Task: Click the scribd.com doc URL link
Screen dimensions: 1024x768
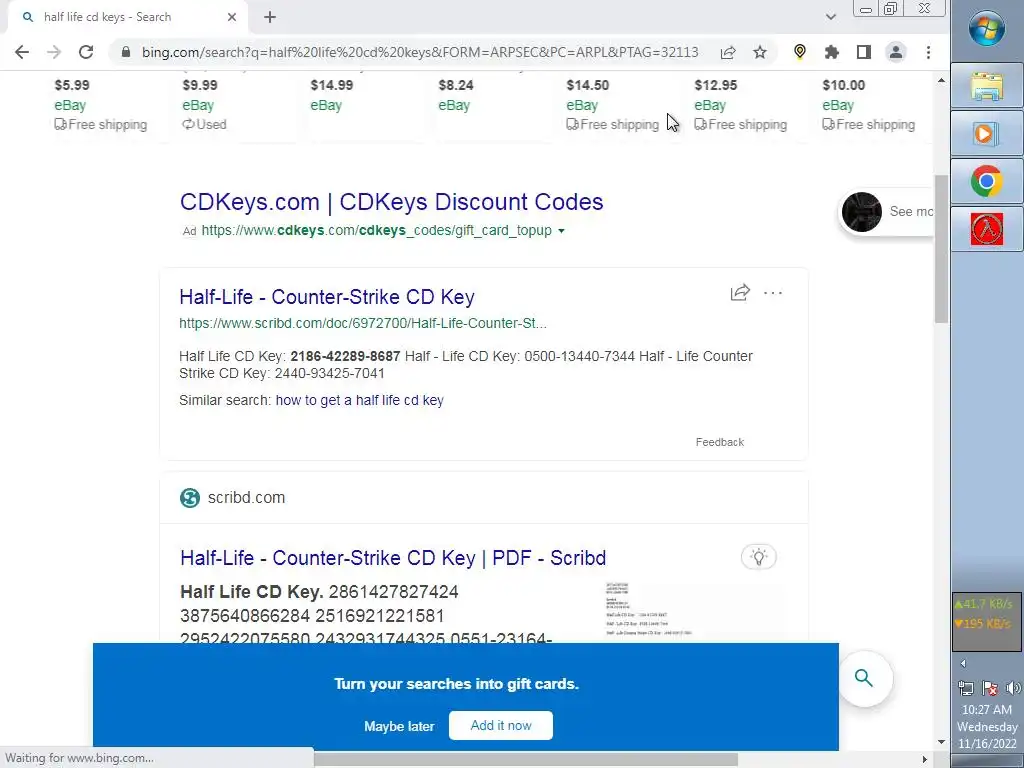Action: [362, 323]
